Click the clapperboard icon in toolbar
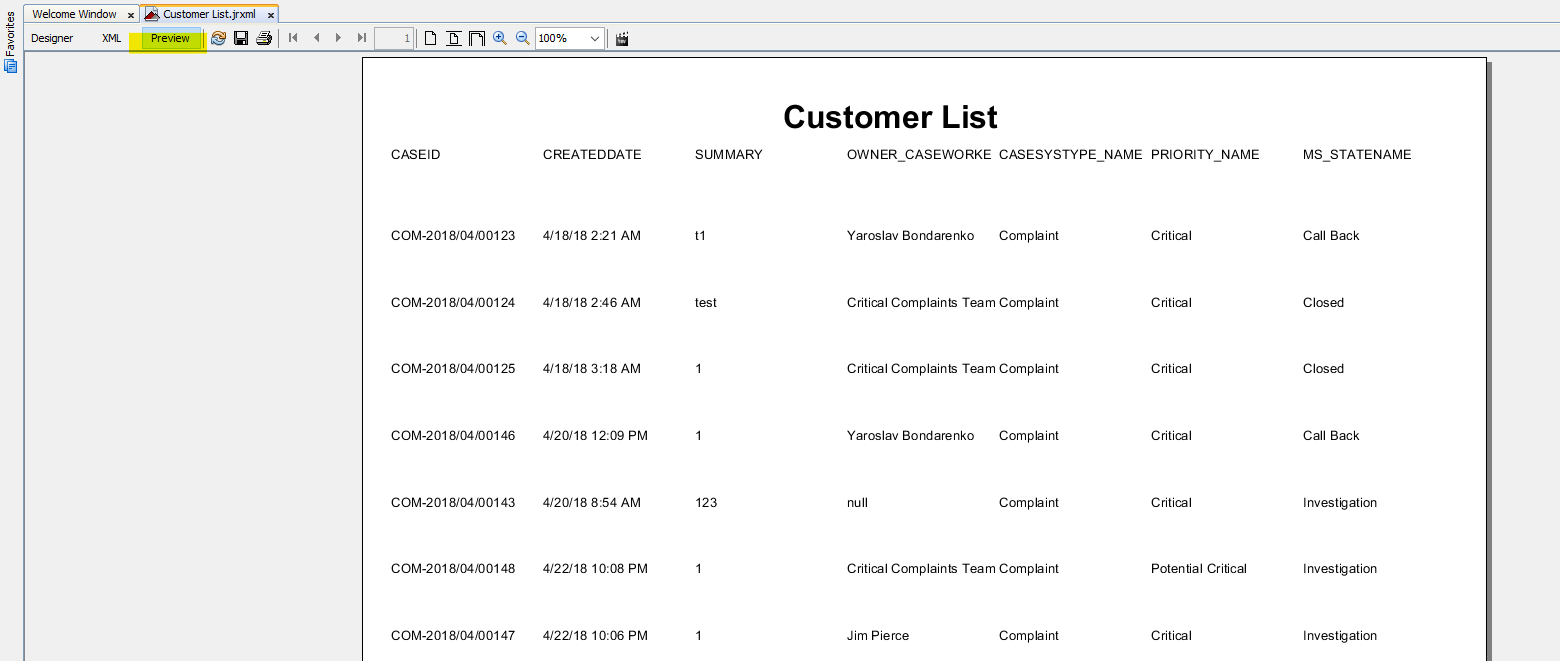1560x661 pixels. coord(622,38)
